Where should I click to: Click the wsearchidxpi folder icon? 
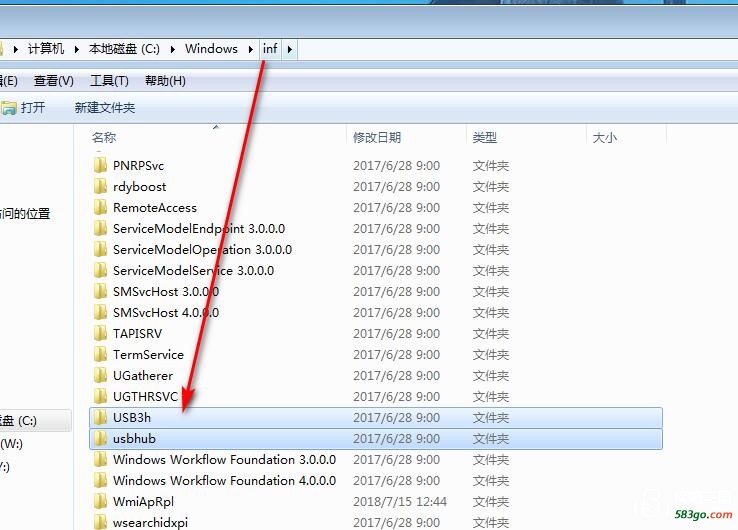[x=100, y=522]
